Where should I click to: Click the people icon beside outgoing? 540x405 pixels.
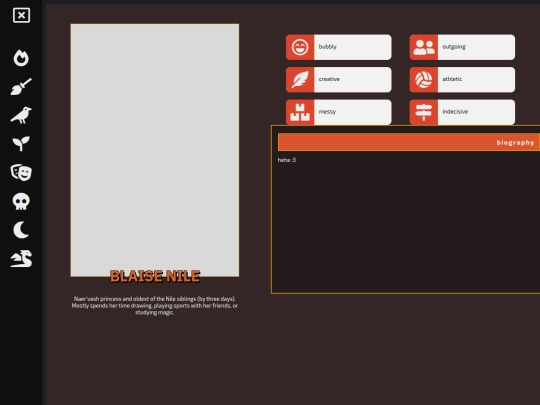[x=424, y=47]
